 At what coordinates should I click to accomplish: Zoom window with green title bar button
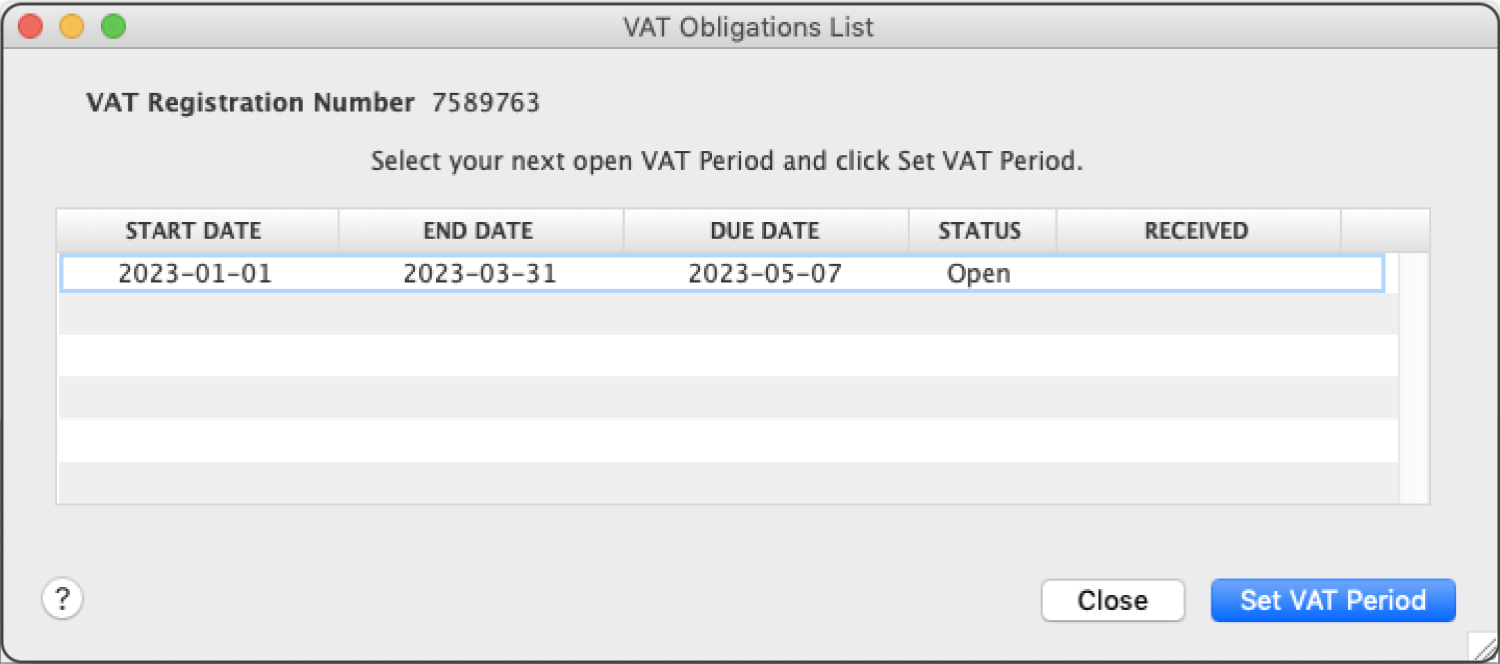114,26
